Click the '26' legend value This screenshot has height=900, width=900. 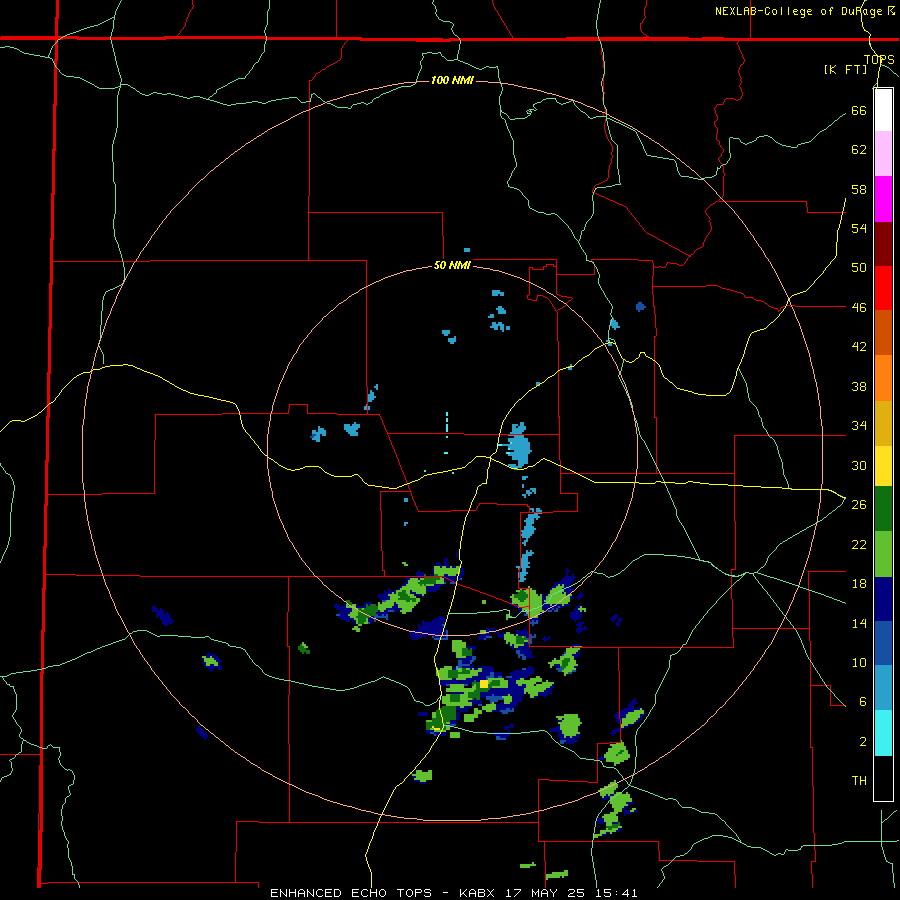[x=859, y=505]
